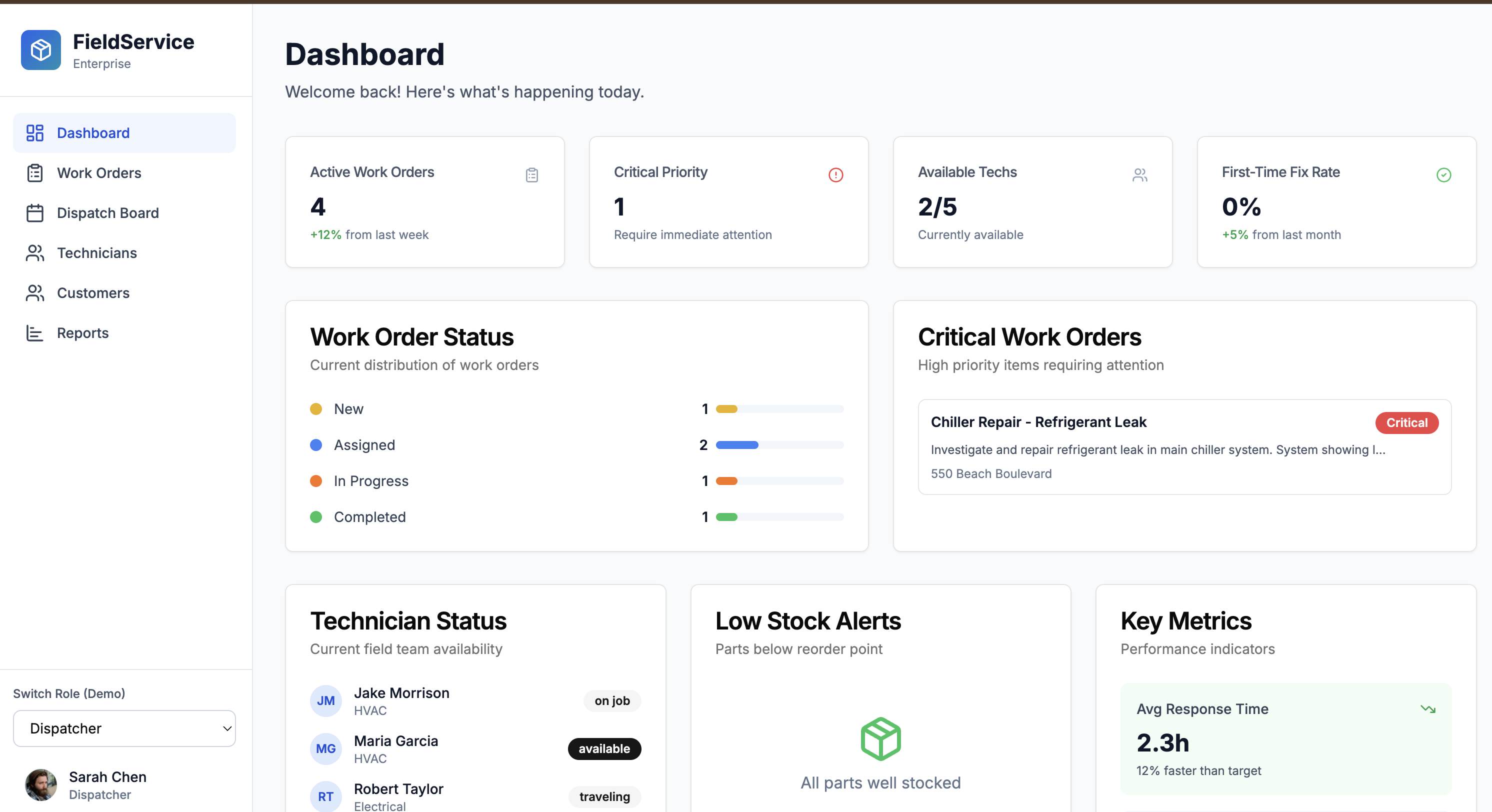
Task: Click the red Critical badge
Action: point(1405,423)
